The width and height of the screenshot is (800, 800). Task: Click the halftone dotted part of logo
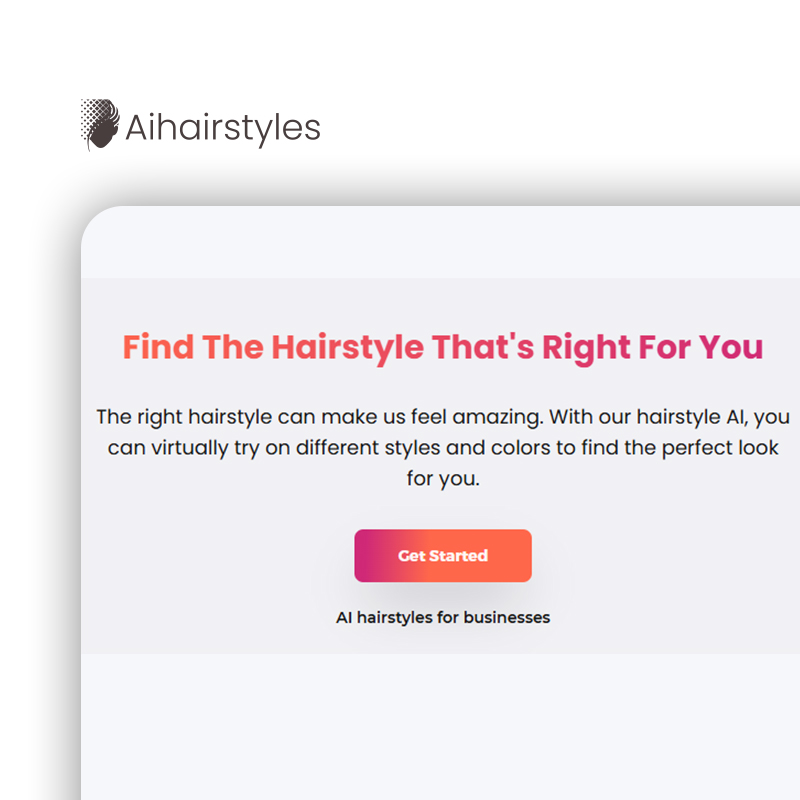(91, 115)
